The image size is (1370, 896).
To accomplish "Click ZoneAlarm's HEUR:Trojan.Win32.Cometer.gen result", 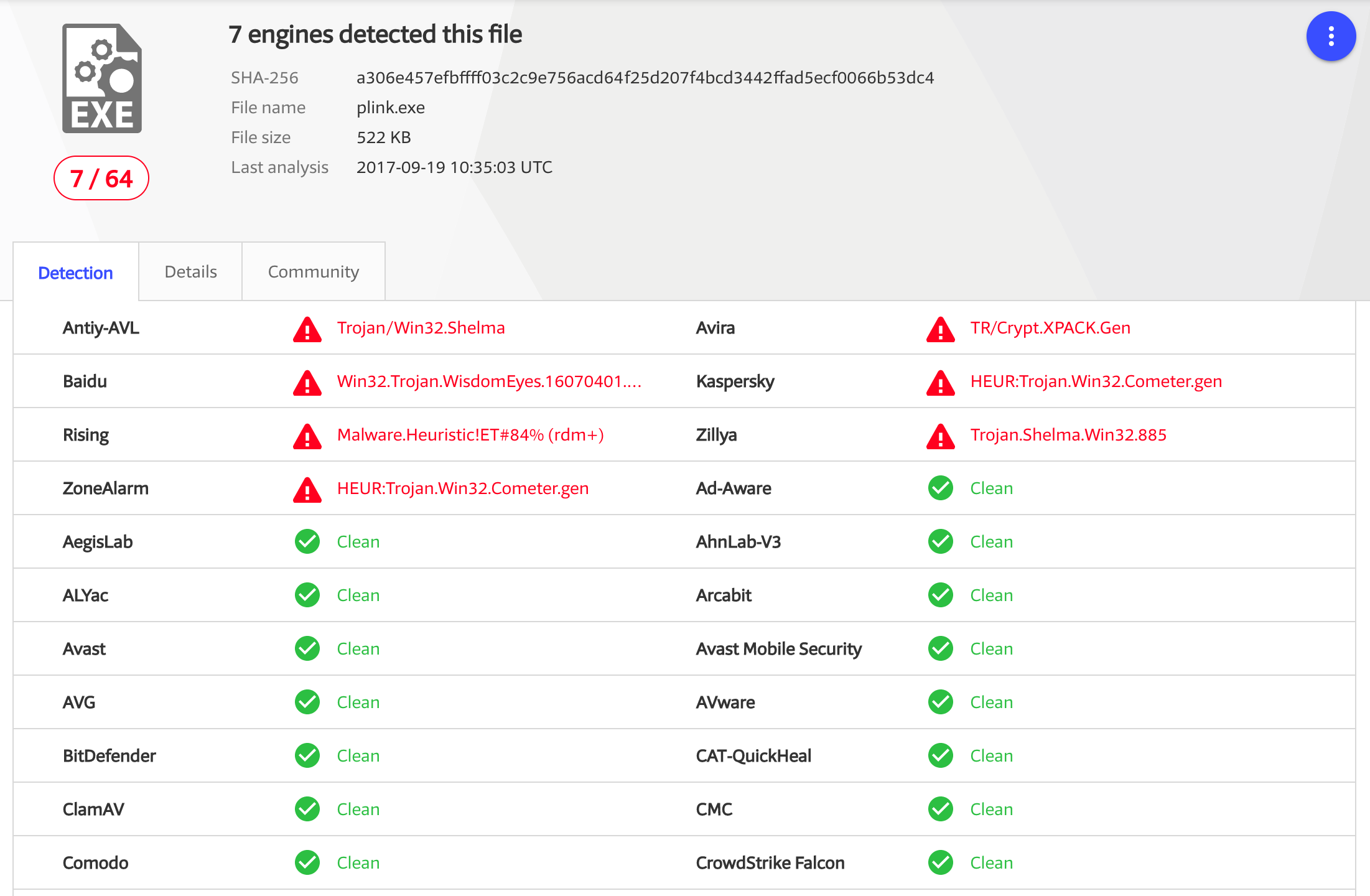I will (x=463, y=488).
